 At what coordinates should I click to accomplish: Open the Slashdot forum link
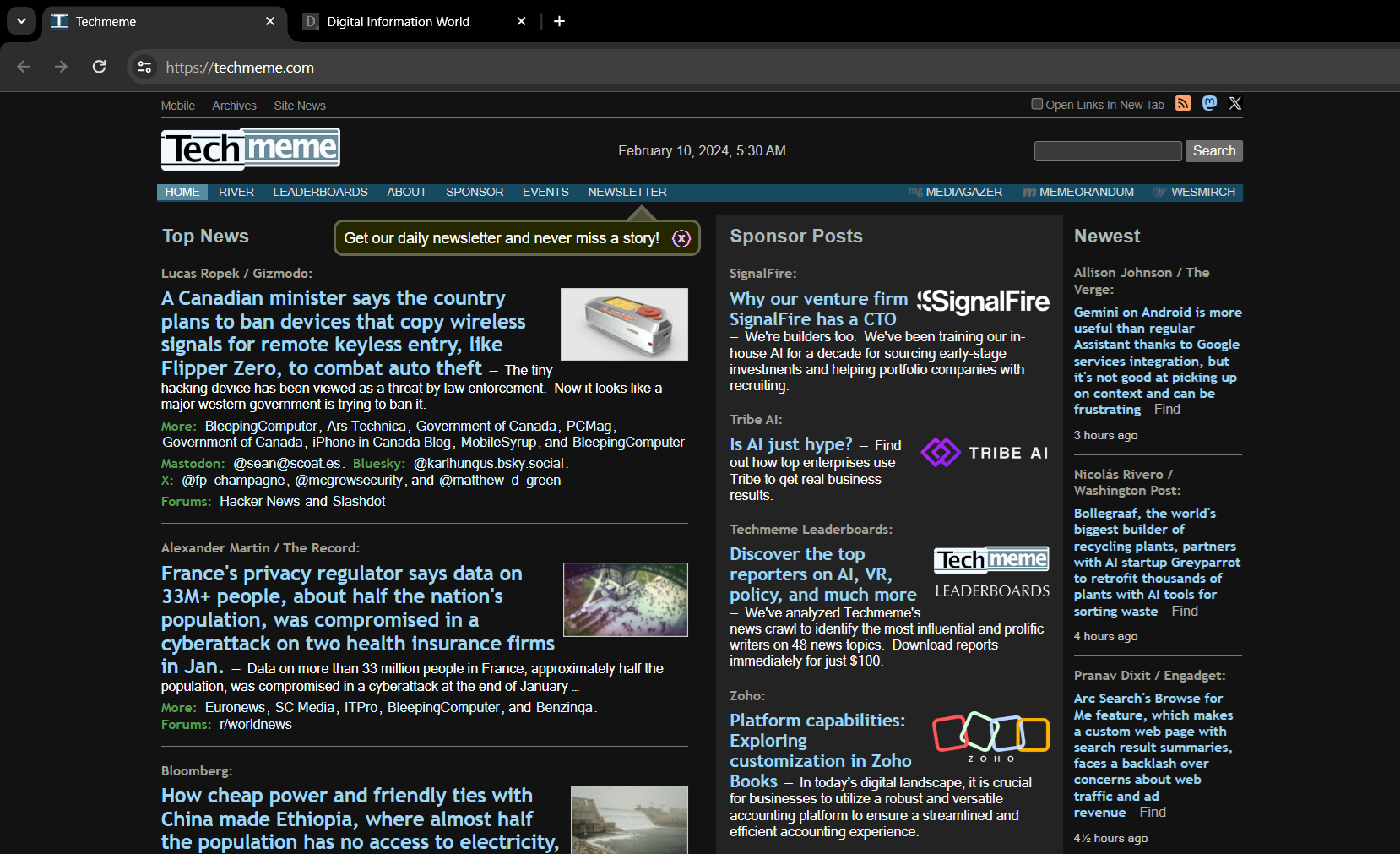tap(359, 502)
